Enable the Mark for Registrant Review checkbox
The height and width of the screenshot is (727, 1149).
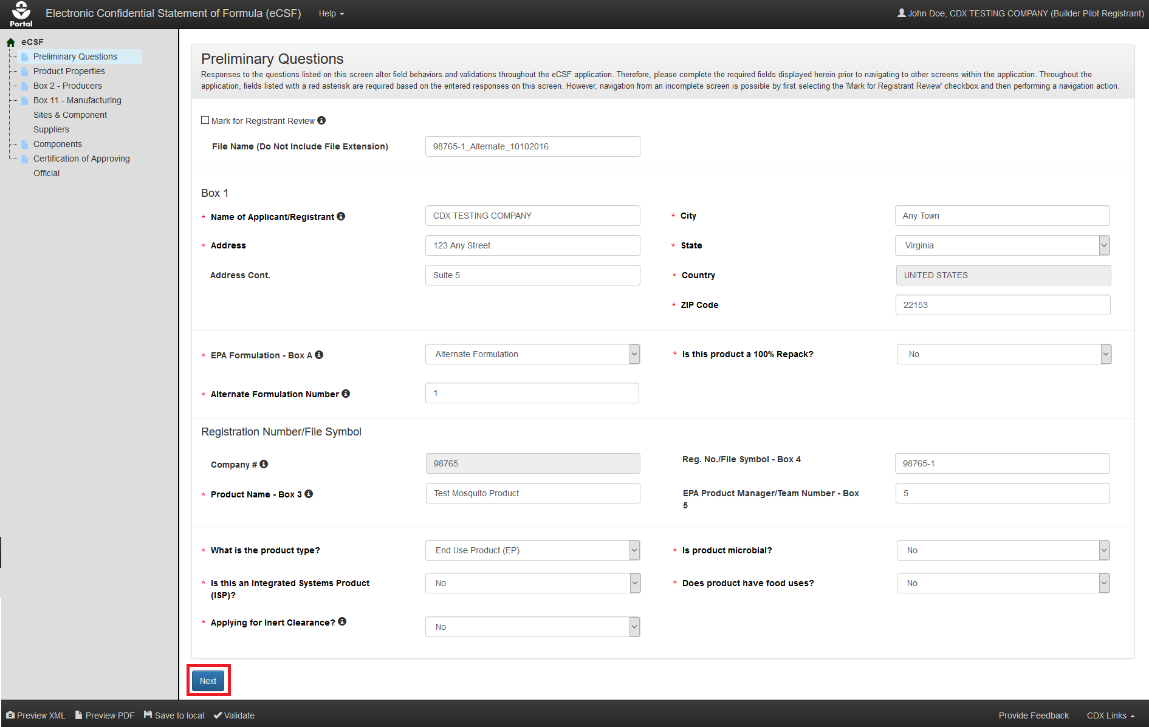click(x=205, y=121)
